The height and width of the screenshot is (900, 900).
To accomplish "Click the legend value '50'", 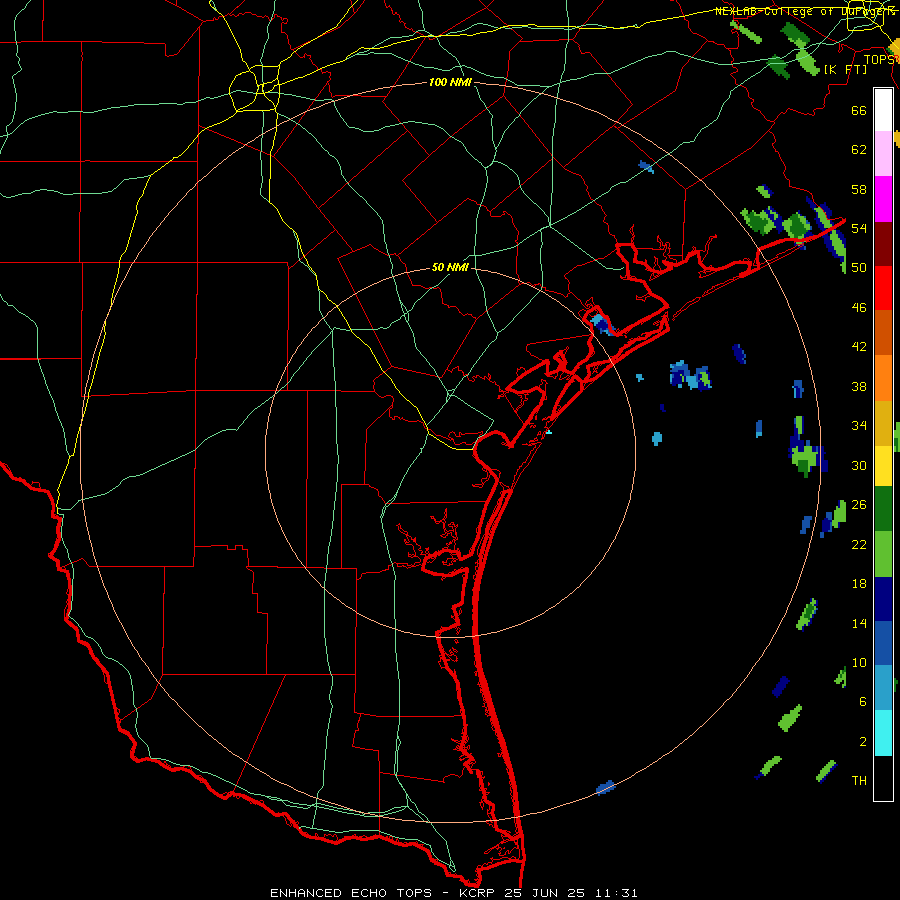I will pos(859,267).
